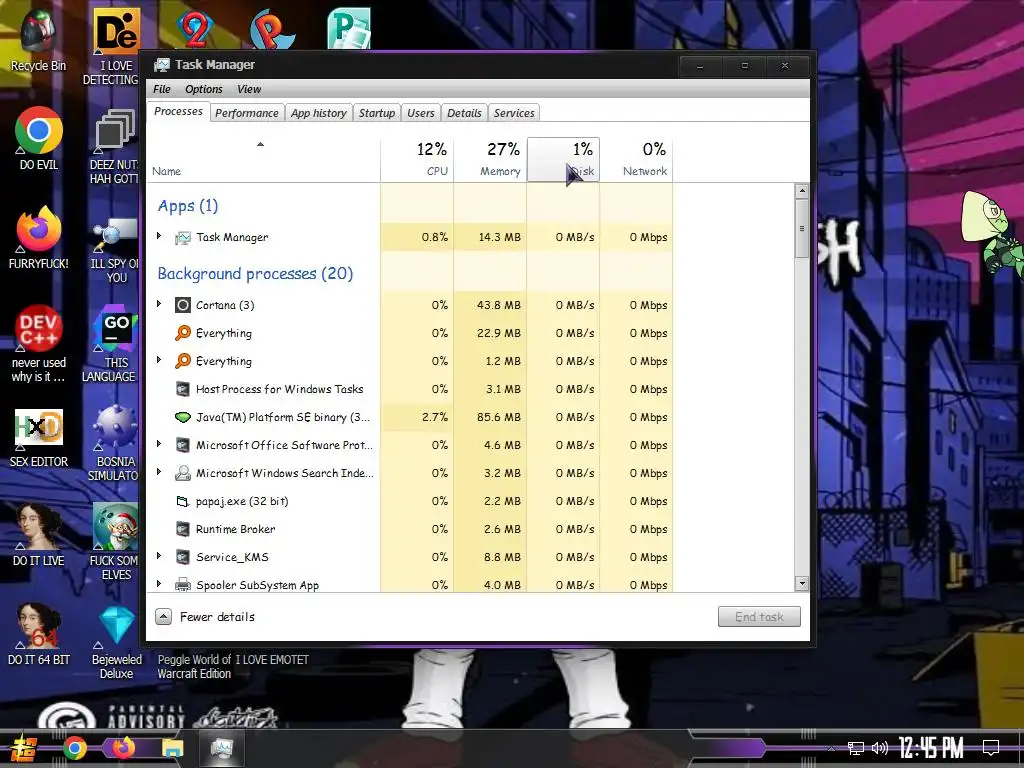The image size is (1024, 768).
Task: Select the Dev C++ desktop icon
Action: pos(39,328)
